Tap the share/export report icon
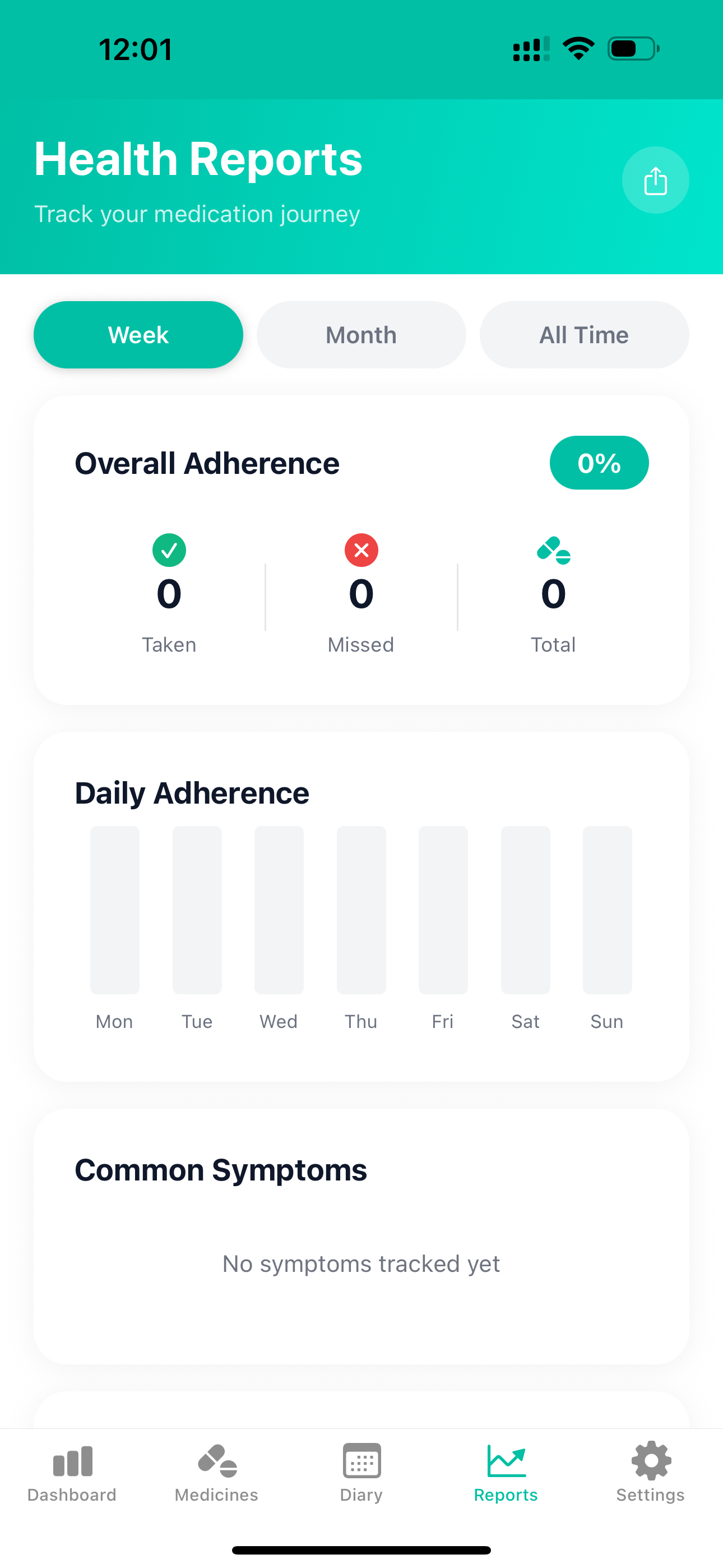Image resolution: width=723 pixels, height=1568 pixels. (x=655, y=180)
